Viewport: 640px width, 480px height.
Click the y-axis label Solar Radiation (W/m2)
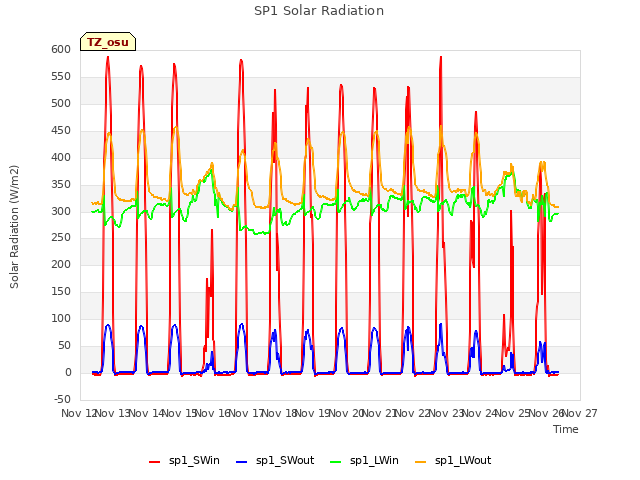click(x=14, y=227)
